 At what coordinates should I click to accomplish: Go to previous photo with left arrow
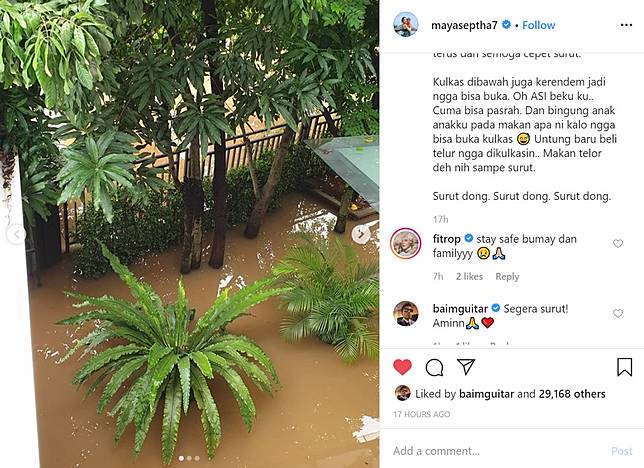pos(16,235)
